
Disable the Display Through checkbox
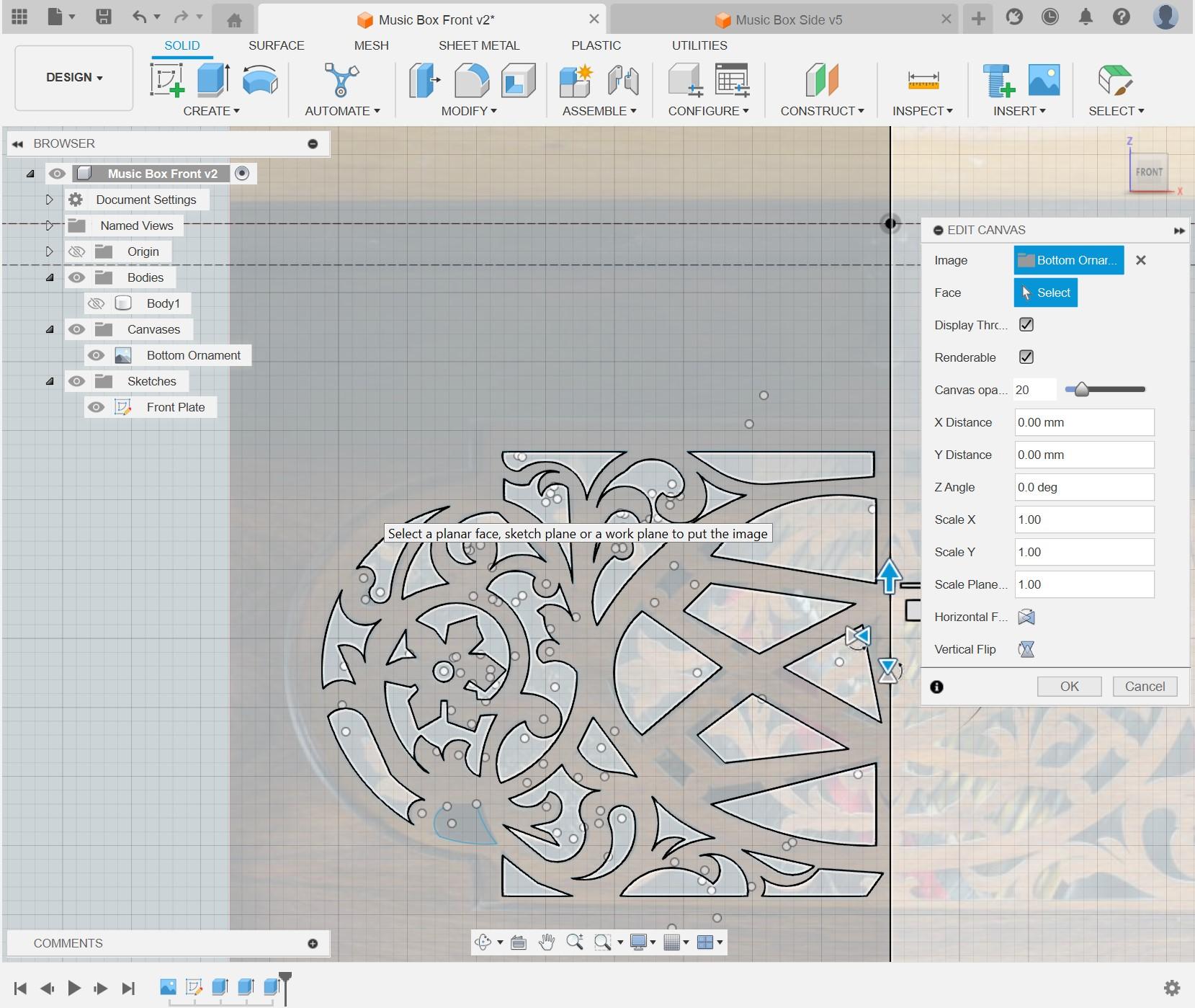pos(1026,324)
